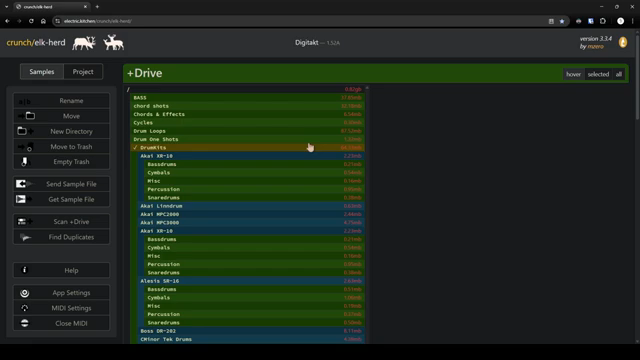Click the Get Sample File tool

(61, 199)
